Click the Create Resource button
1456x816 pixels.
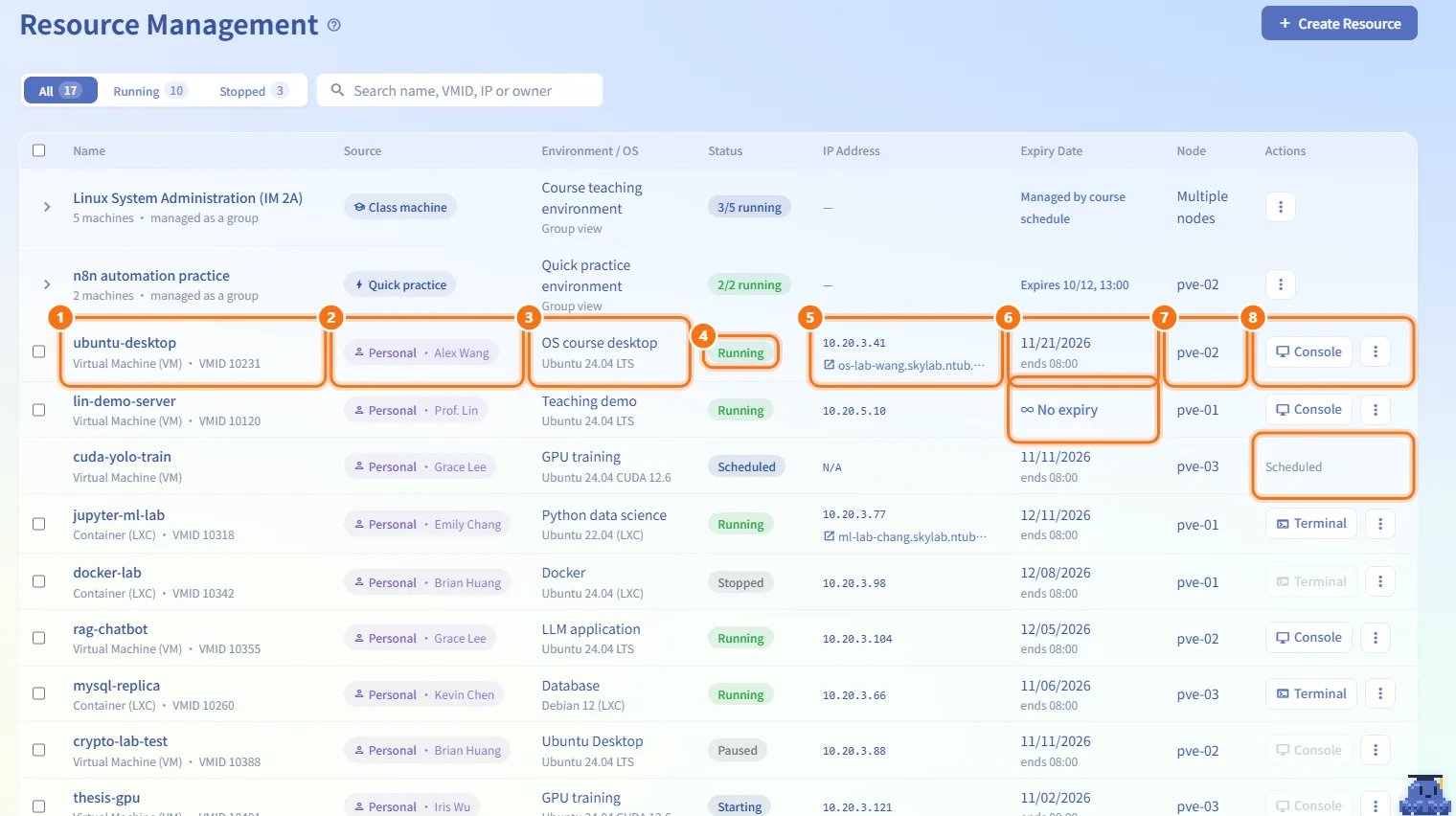coord(1339,24)
